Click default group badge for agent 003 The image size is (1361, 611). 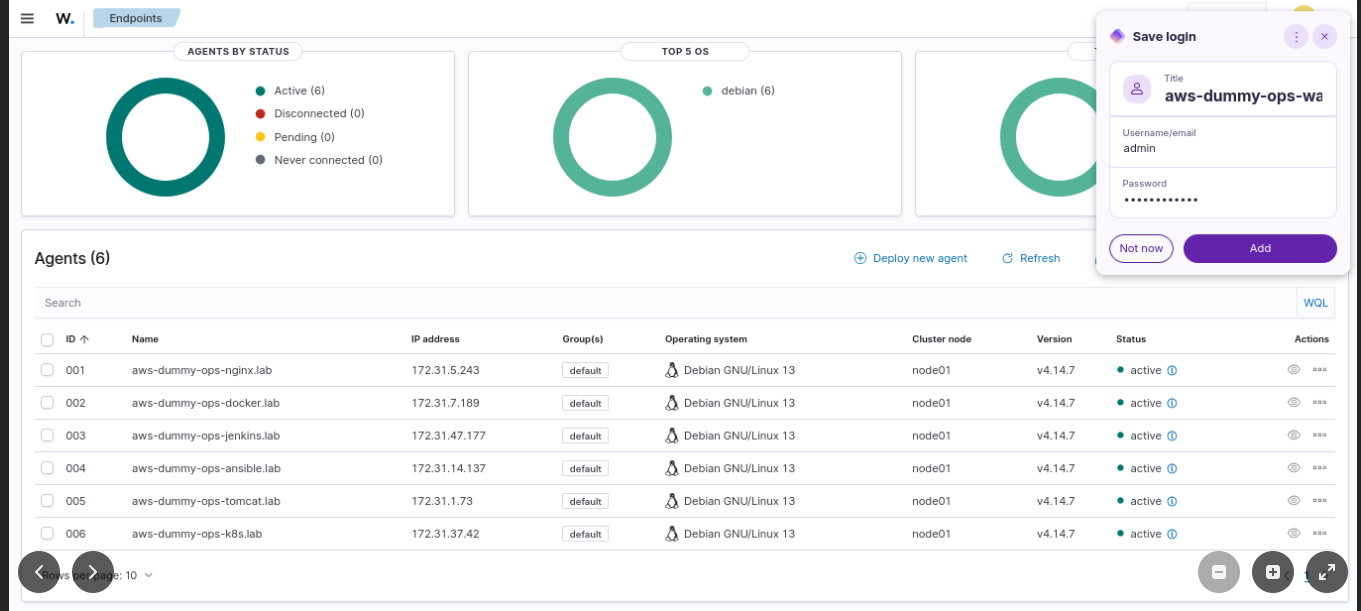pos(585,436)
